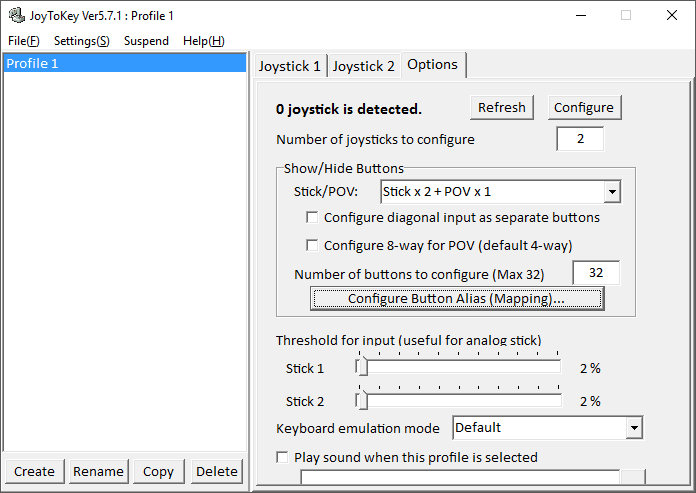Click the Stick 1 '2 %' value
Screen dimensions: 696x493
[590, 368]
